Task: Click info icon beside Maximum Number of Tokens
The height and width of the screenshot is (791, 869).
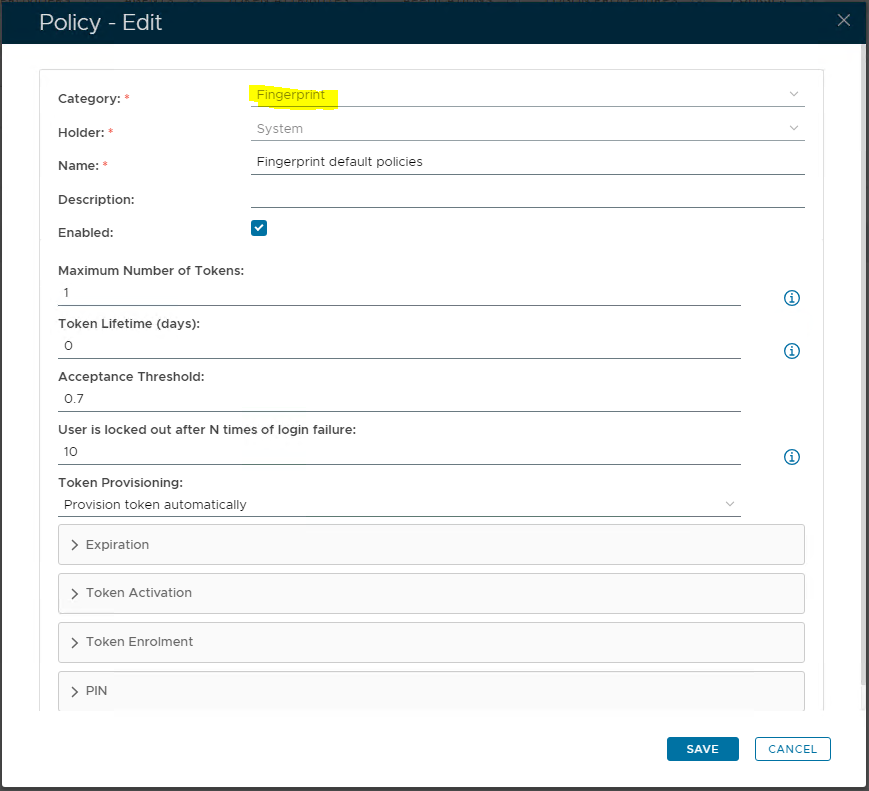Action: pos(791,298)
